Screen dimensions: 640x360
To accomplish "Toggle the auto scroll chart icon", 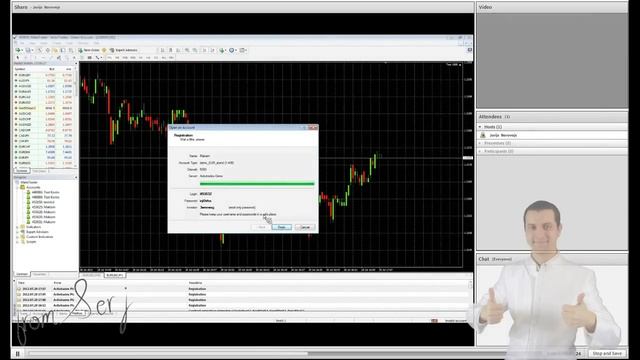I will point(204,50).
